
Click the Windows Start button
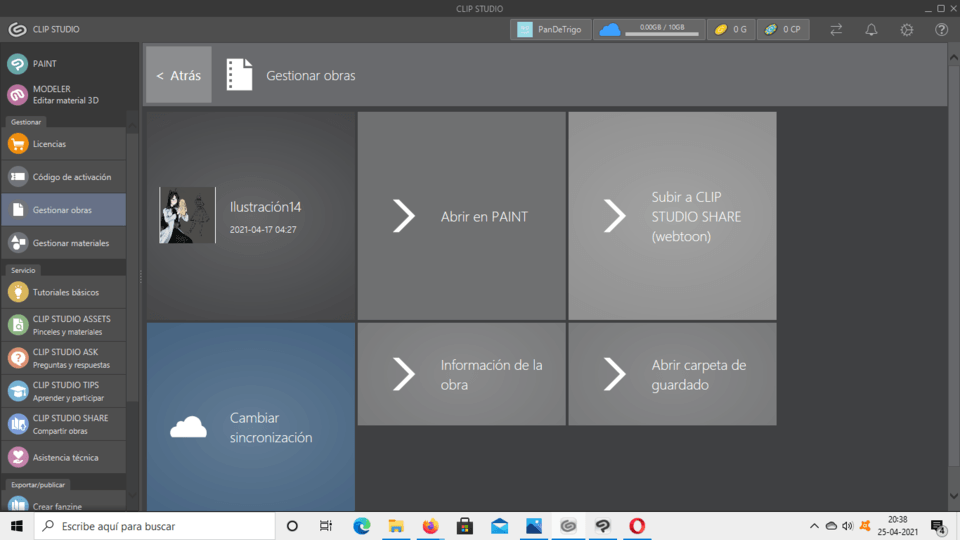click(17, 526)
